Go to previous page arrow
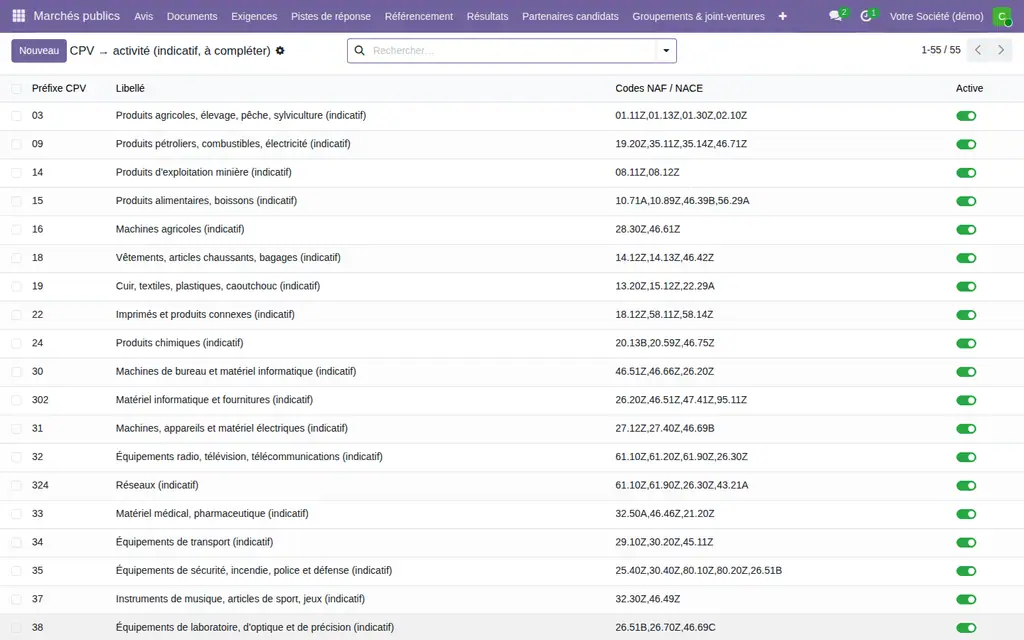1024x640 pixels. click(x=978, y=50)
